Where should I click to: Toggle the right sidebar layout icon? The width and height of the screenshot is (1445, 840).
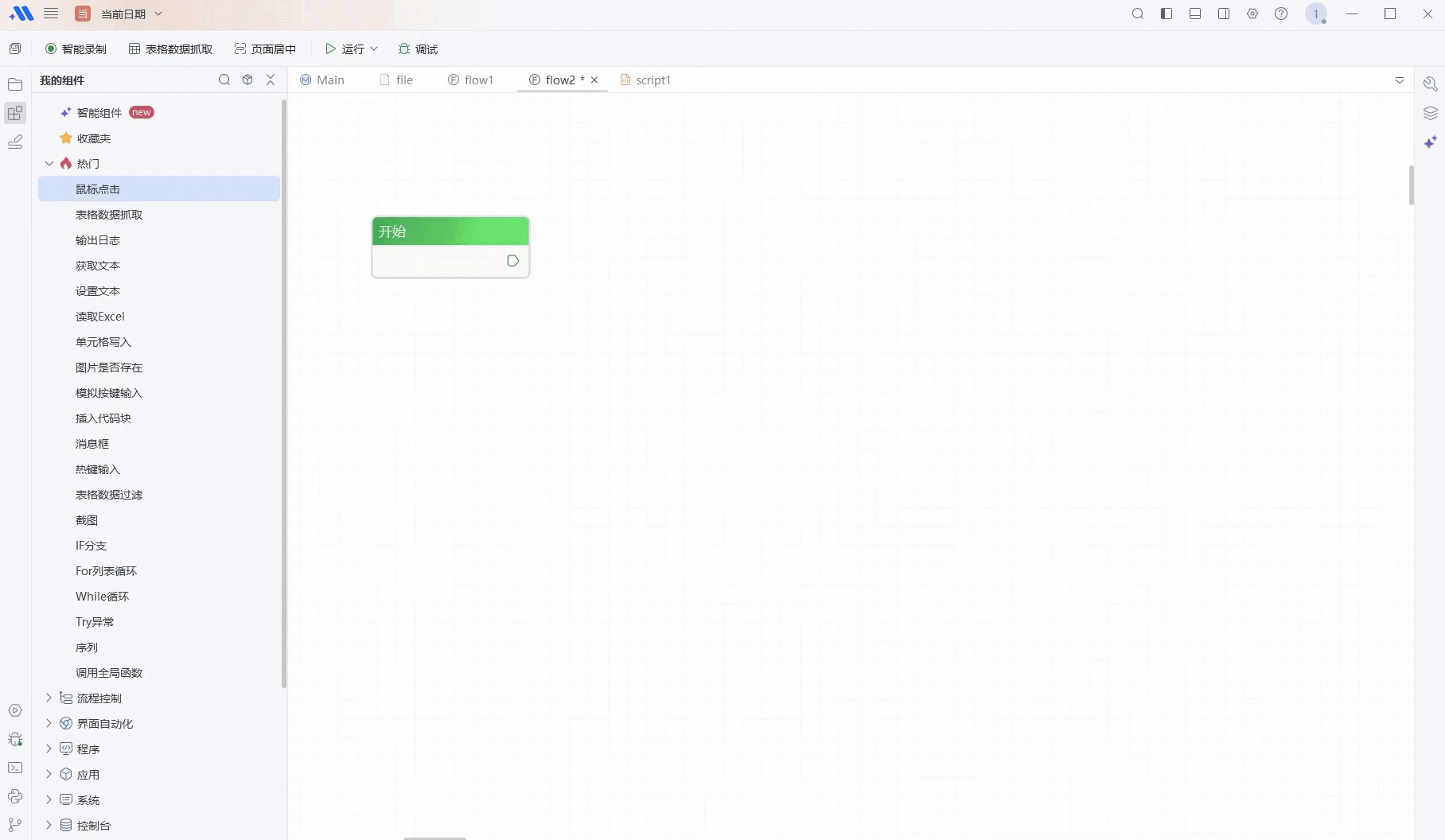click(x=1224, y=14)
